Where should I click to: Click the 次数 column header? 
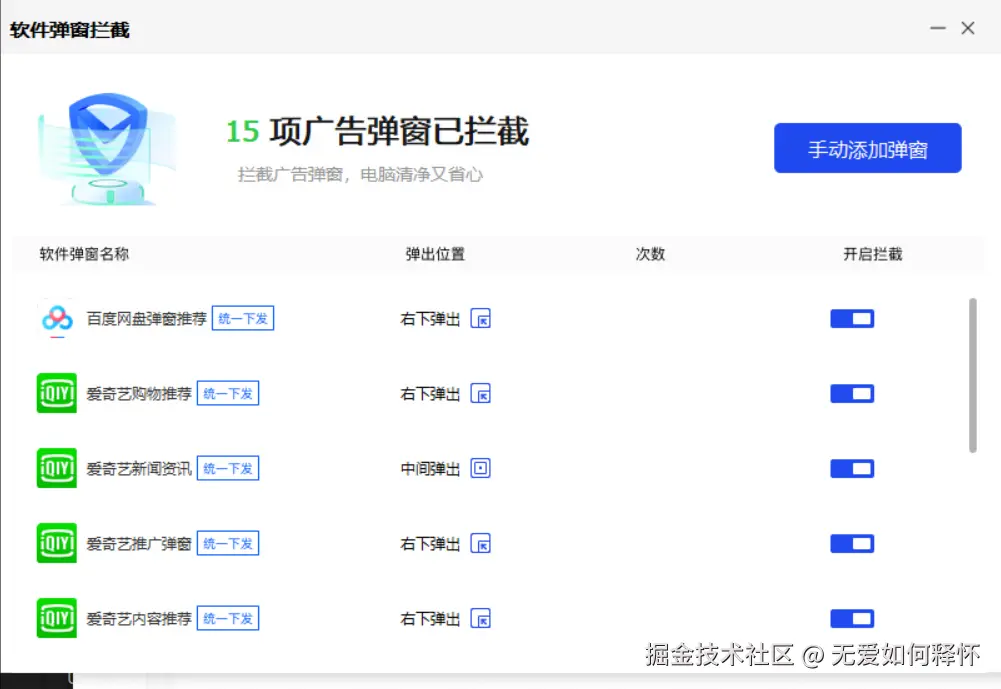651,254
